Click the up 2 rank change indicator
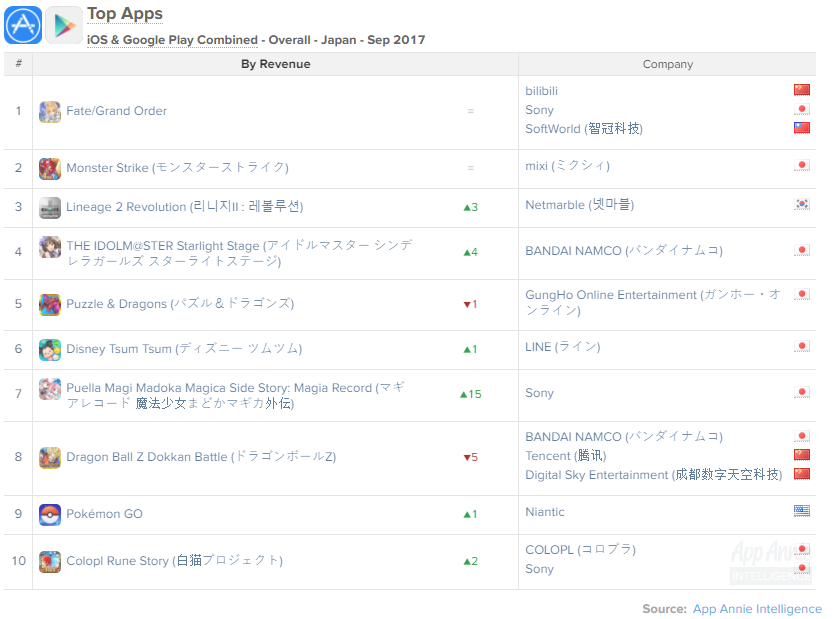Viewport: 838px width, 619px height. 471,561
